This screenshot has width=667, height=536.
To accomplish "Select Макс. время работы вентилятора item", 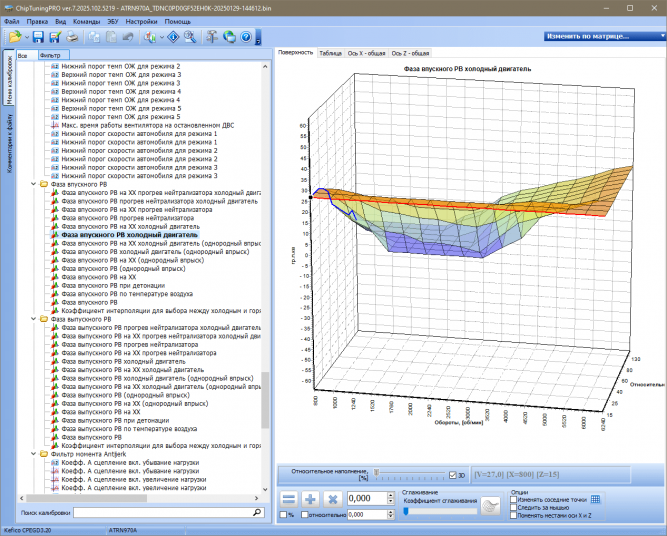I will pos(148,125).
